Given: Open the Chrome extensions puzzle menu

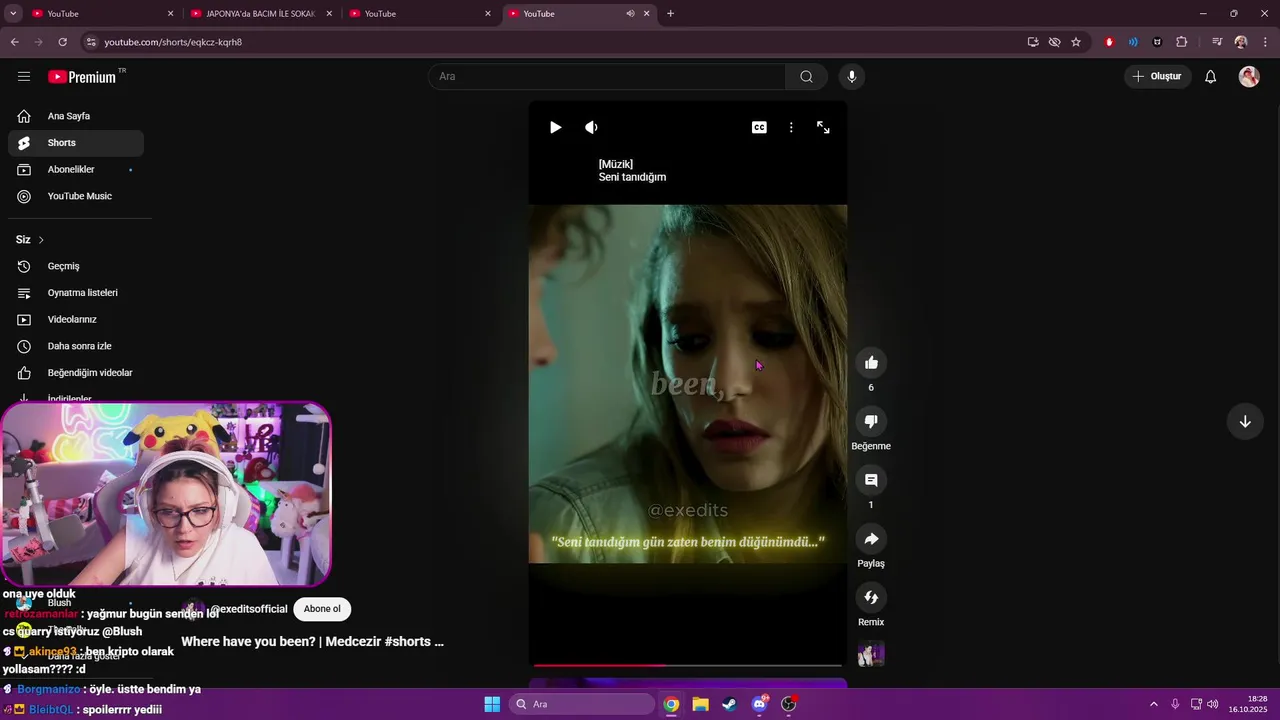Looking at the screenshot, I should 1181,42.
